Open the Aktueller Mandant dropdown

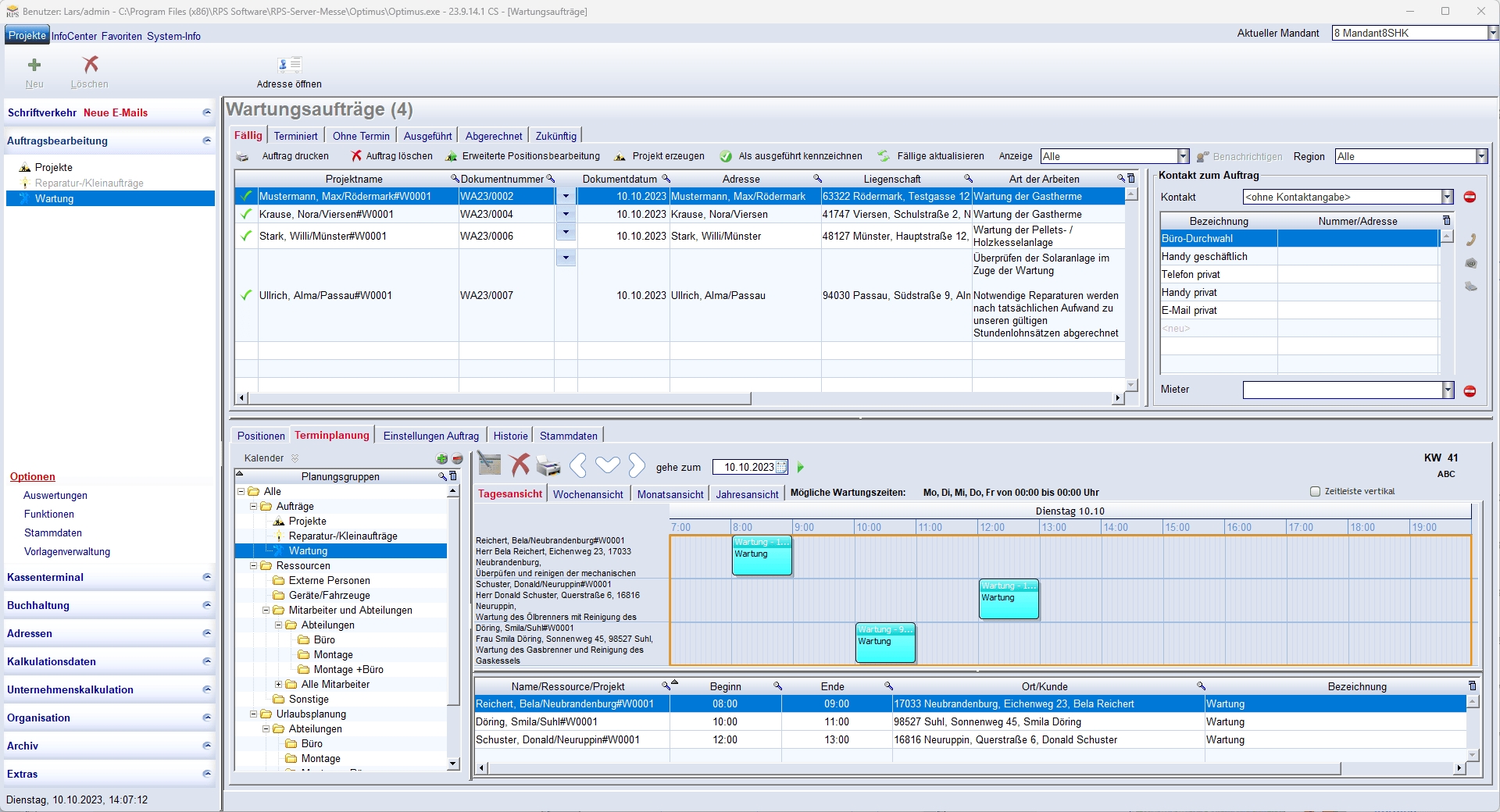coord(1492,34)
